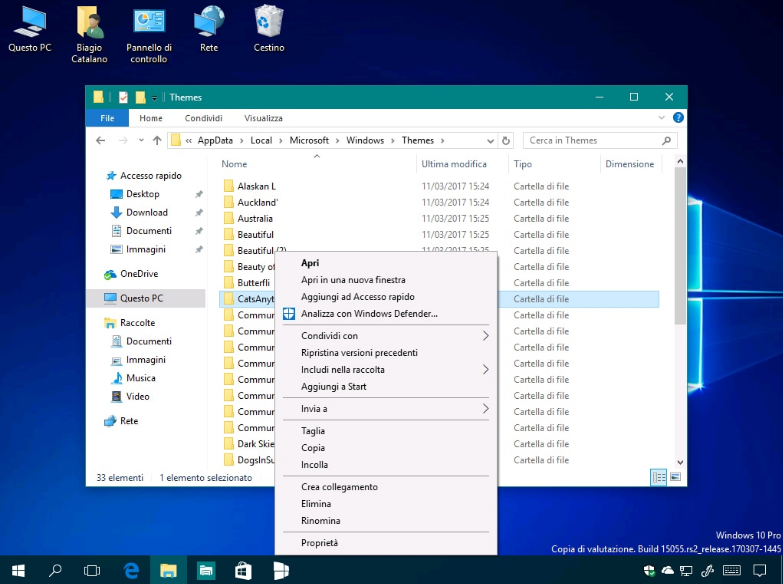Choose Apri in the context menu
The width and height of the screenshot is (783, 584).
click(310, 263)
